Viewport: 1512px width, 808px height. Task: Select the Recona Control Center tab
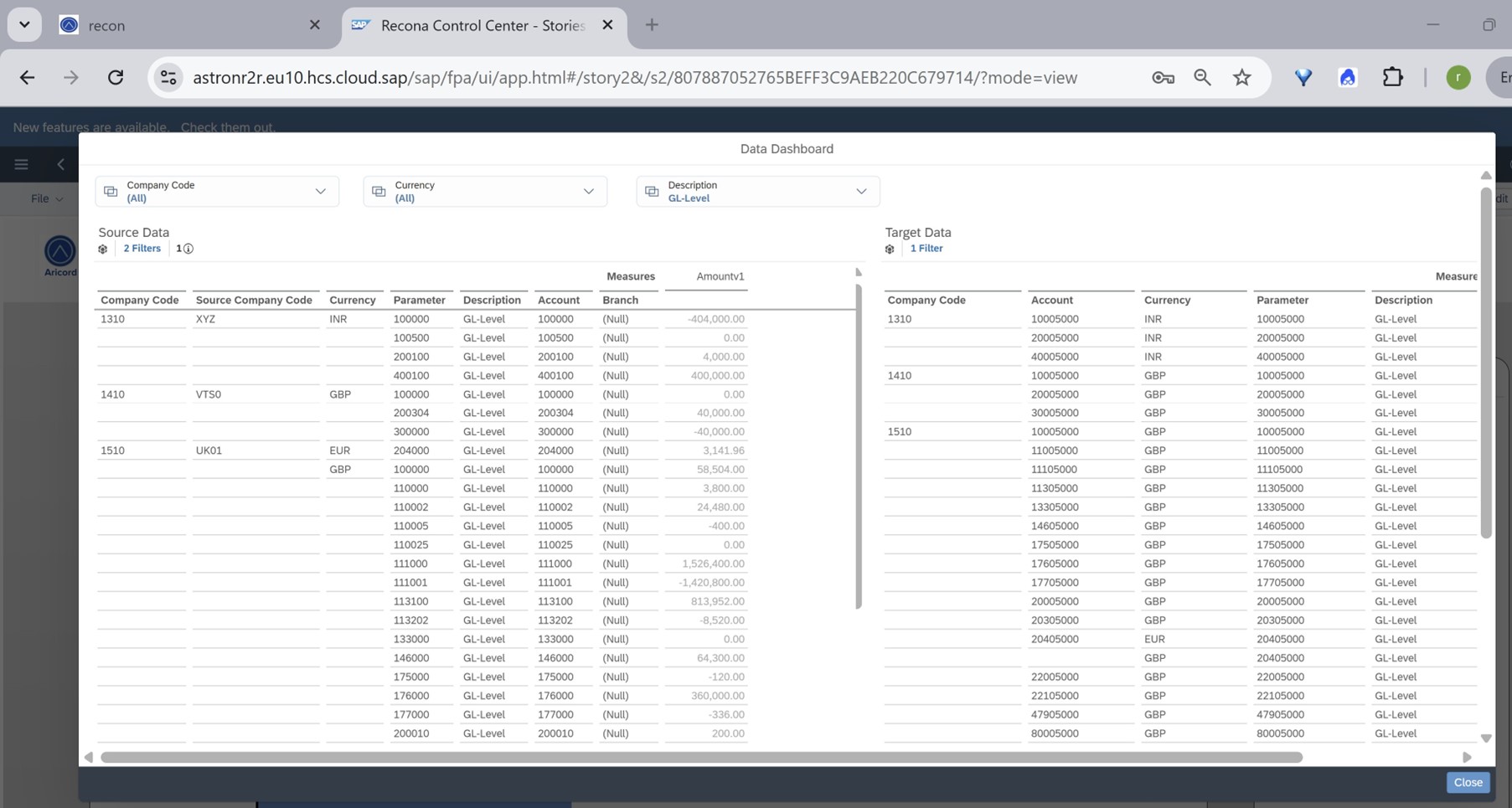(482, 25)
